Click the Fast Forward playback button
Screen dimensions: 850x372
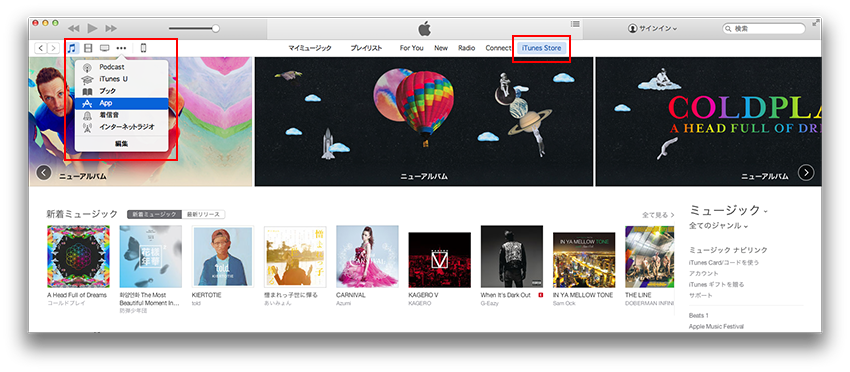tap(111, 28)
